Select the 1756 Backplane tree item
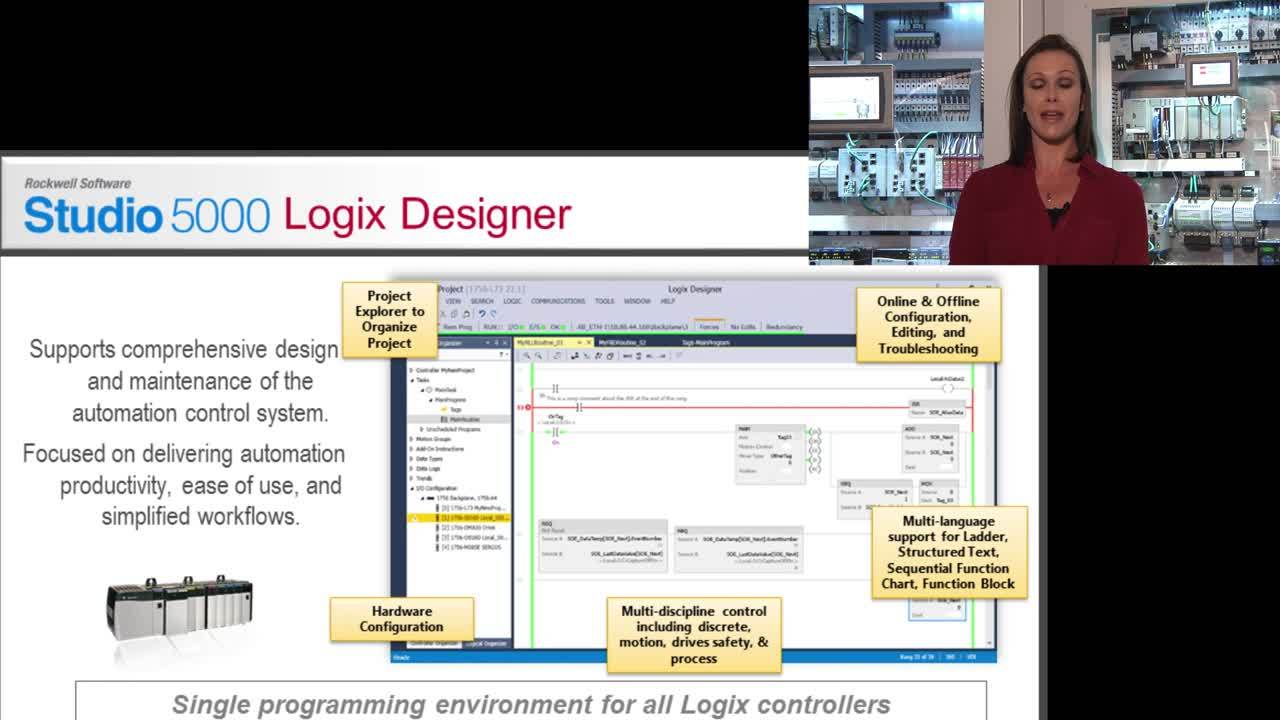This screenshot has height=720, width=1280. point(461,498)
